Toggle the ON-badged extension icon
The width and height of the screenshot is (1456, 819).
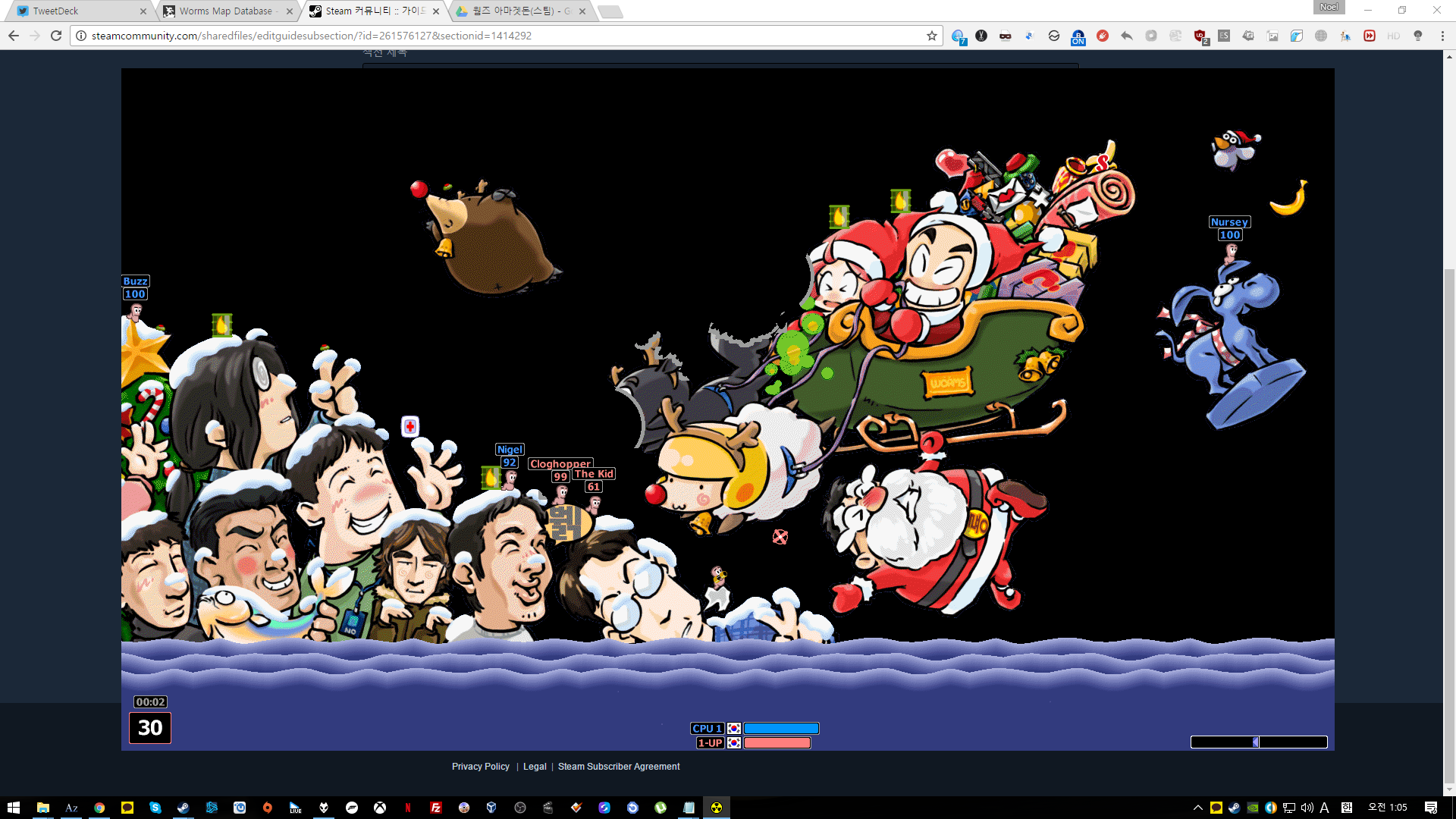tap(1078, 36)
